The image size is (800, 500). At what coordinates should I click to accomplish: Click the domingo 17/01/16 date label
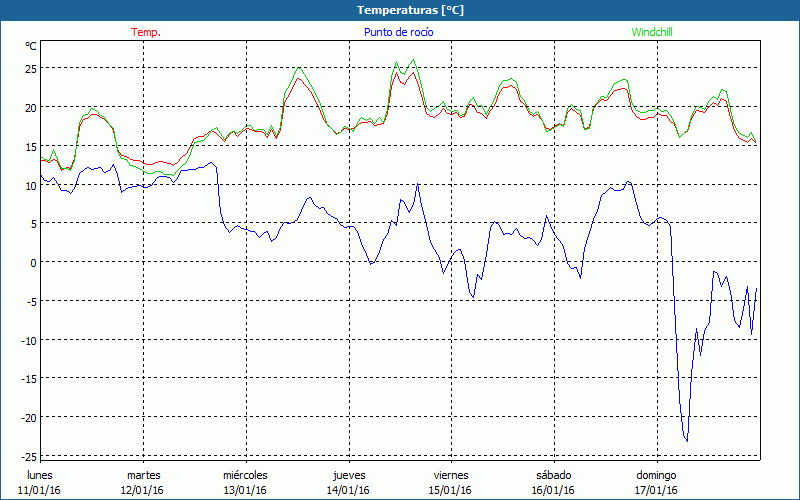pyautogui.click(x=656, y=482)
